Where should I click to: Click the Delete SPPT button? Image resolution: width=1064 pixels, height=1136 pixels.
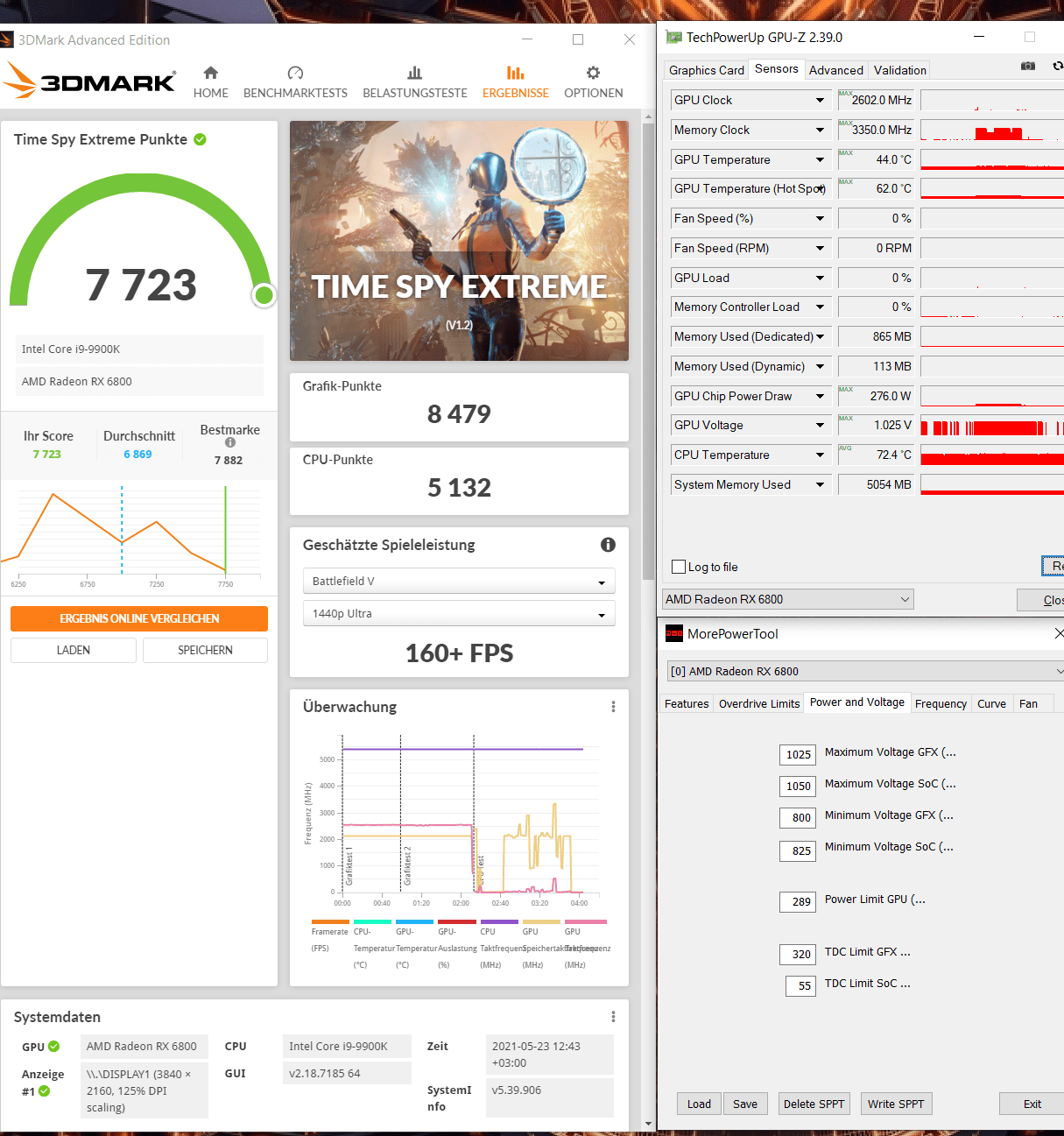tap(814, 1104)
